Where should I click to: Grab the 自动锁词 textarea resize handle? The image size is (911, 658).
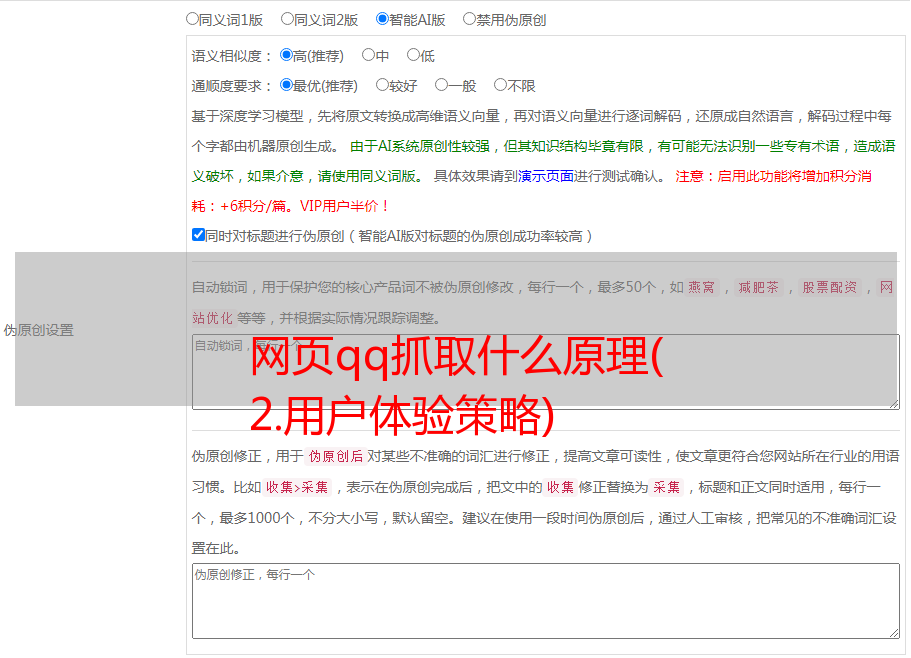coord(894,404)
